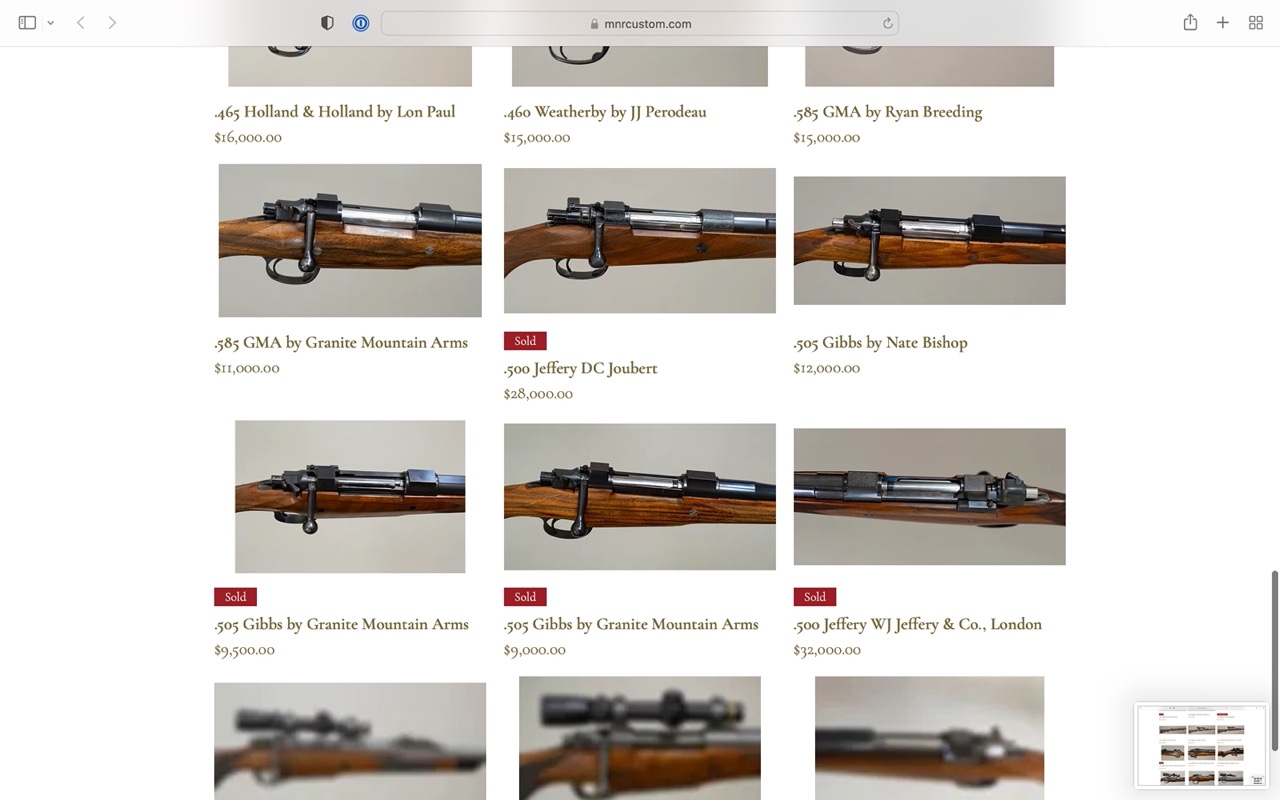The height and width of the screenshot is (800, 1280).
Task: Select .585 GMA by Granite Mountain Arms image
Action: point(350,240)
